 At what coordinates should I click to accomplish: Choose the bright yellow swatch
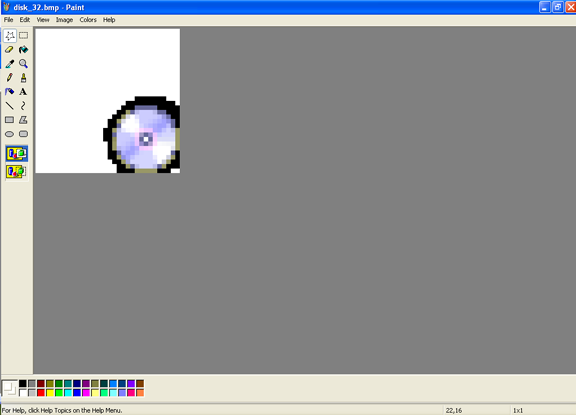coord(50,393)
